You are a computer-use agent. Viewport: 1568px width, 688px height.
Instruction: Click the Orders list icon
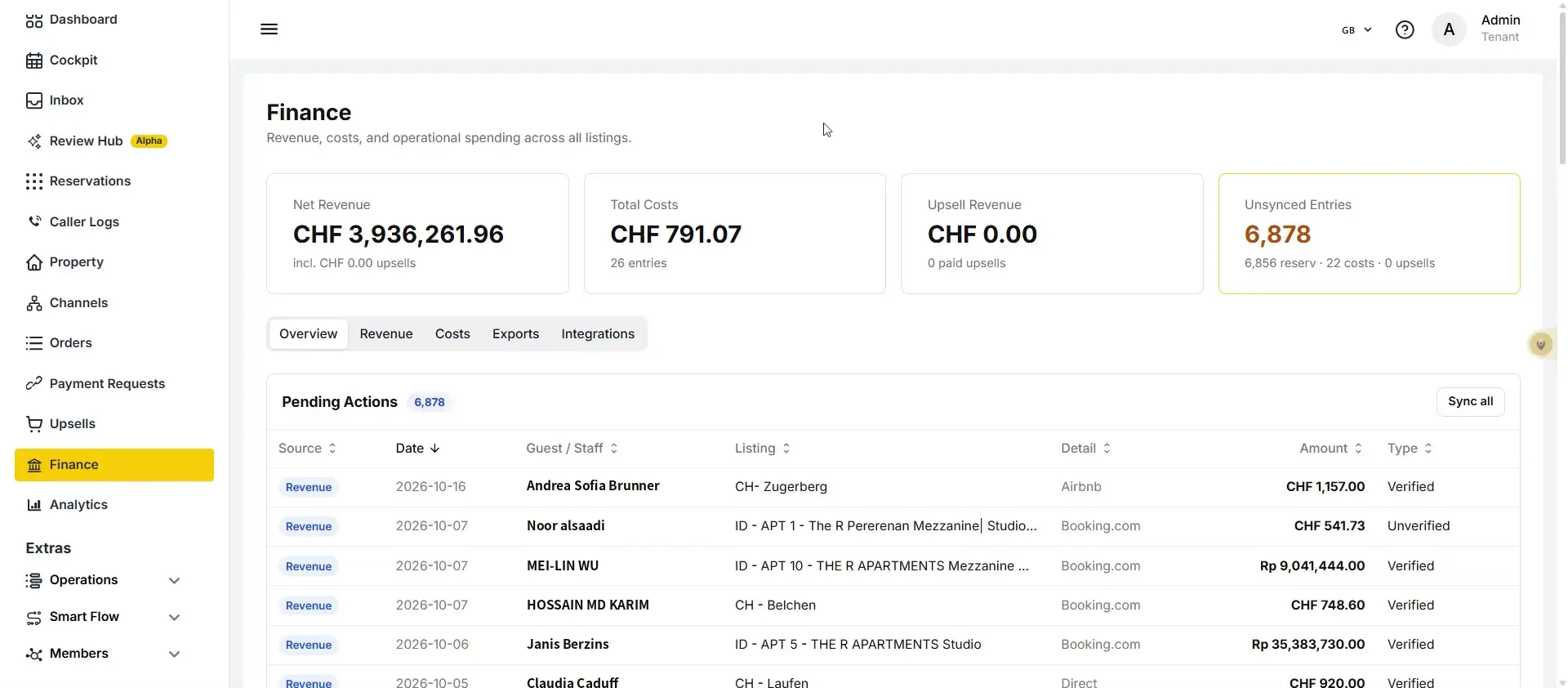[33, 343]
